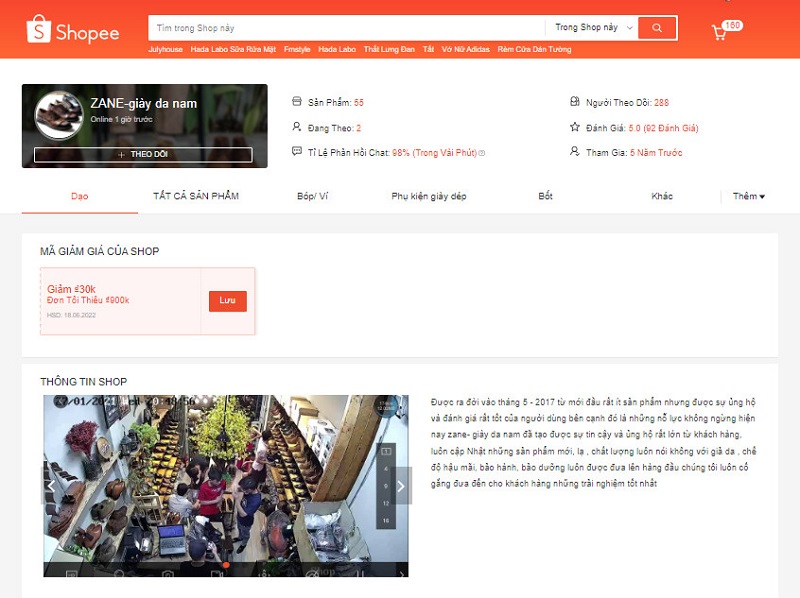This screenshot has width=800, height=598.
Task: Click the 'Julyhouse' search suggestion link
Action: pyautogui.click(x=166, y=49)
